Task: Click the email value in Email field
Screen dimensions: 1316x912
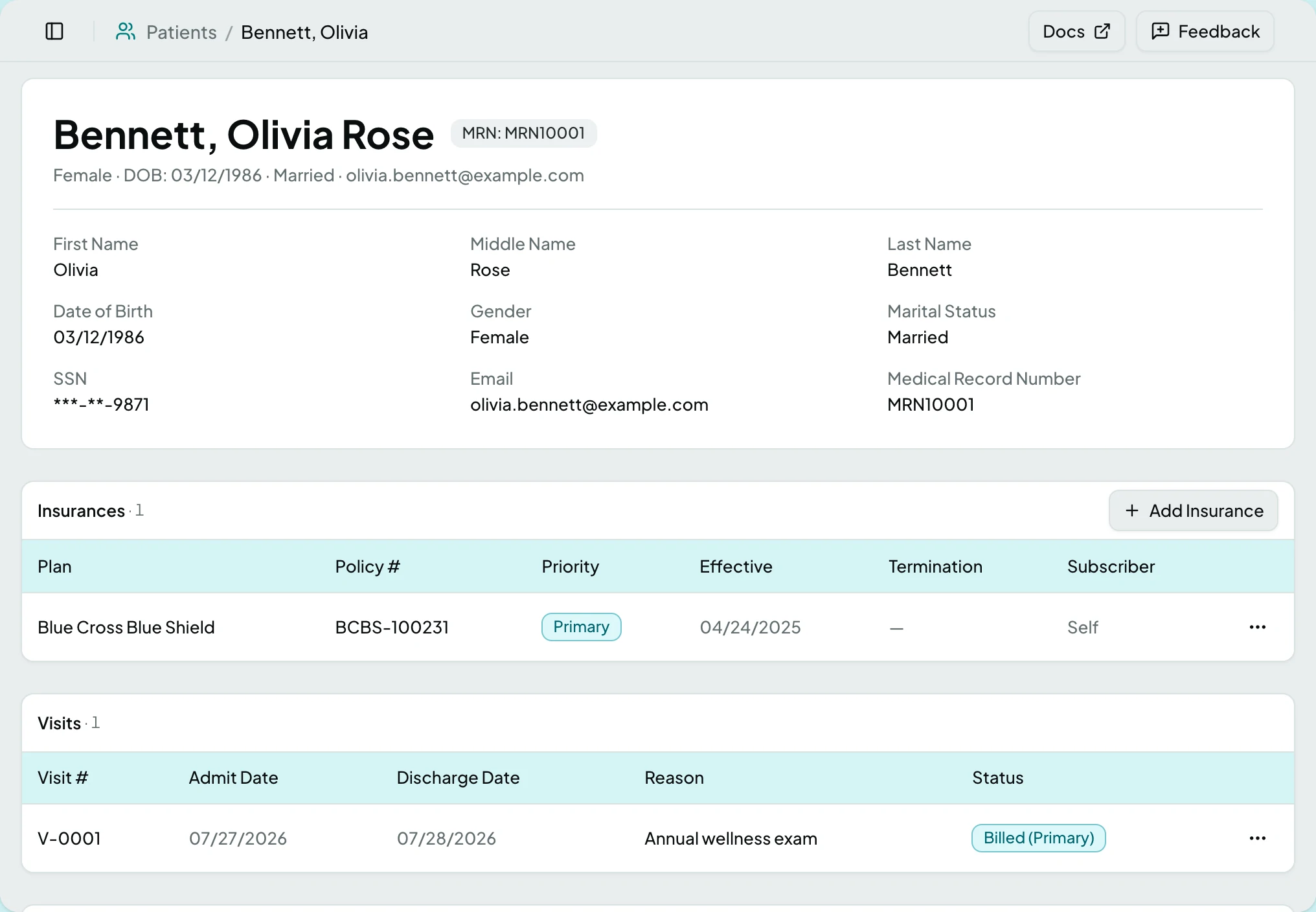Action: click(x=589, y=404)
